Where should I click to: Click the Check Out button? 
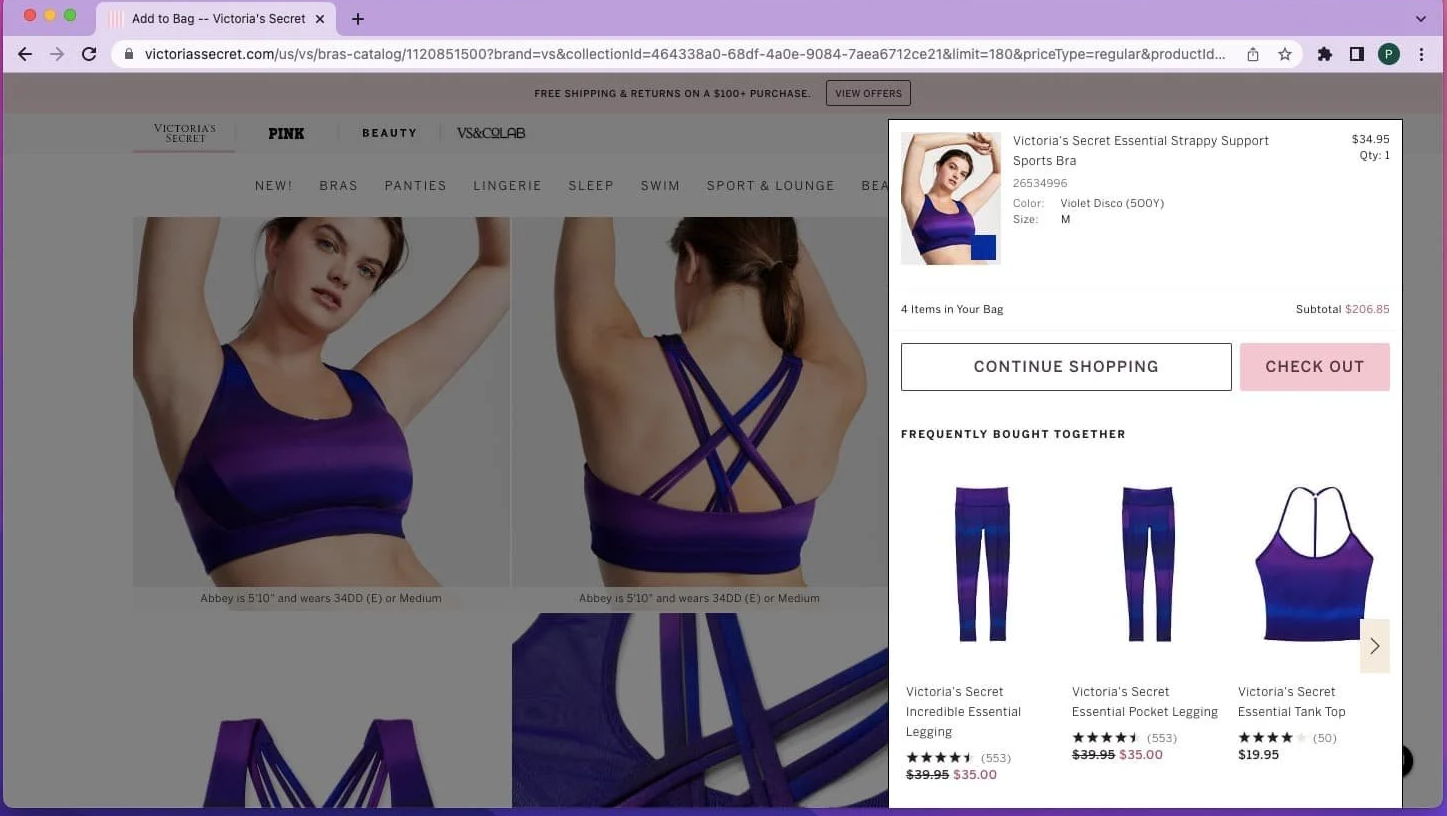1314,367
